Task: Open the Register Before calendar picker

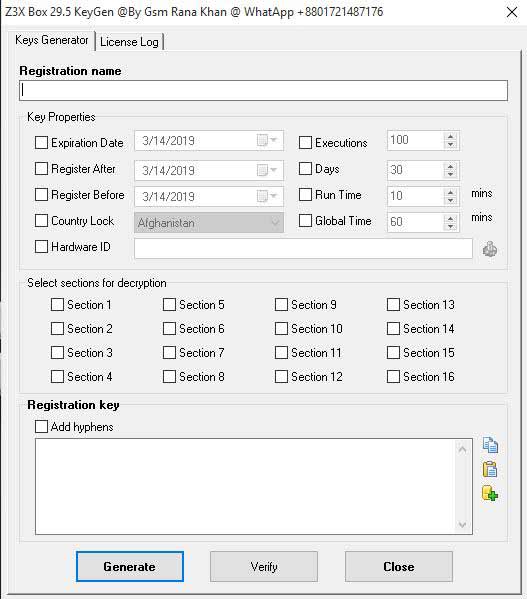Action: (x=267, y=196)
